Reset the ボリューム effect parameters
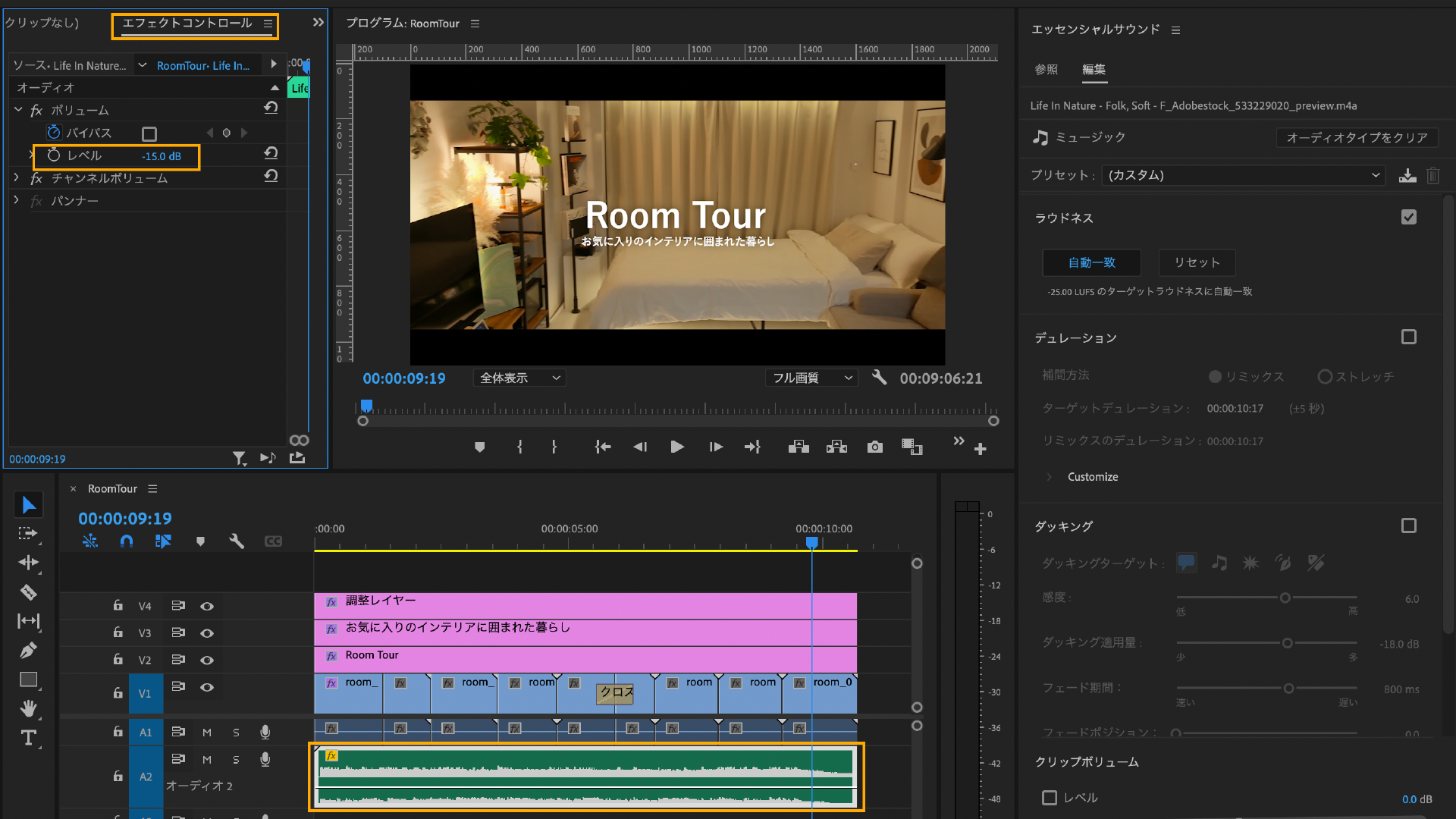Image resolution: width=1456 pixels, height=819 pixels. 271,108
